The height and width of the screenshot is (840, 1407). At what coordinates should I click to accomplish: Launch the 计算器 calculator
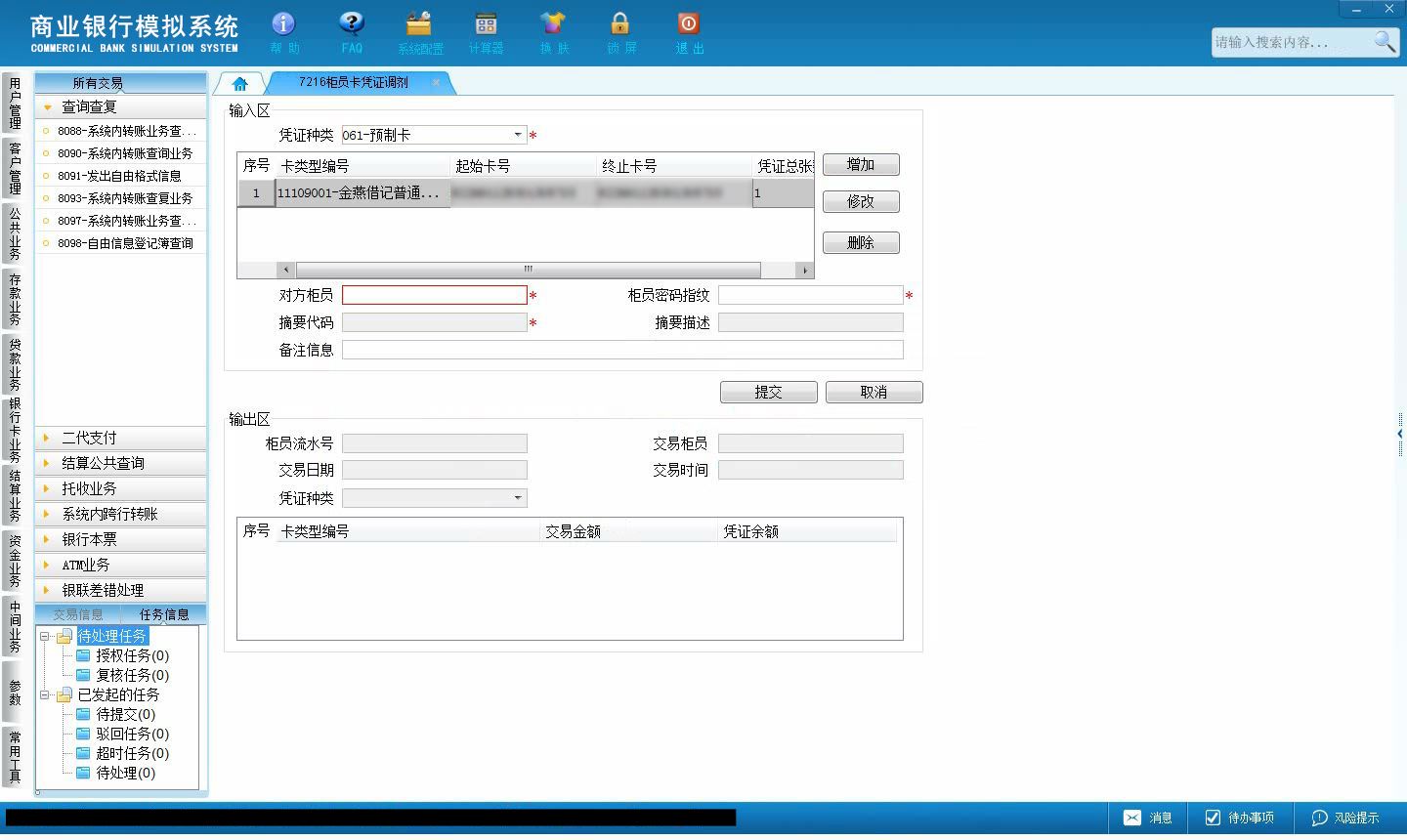pos(486,32)
